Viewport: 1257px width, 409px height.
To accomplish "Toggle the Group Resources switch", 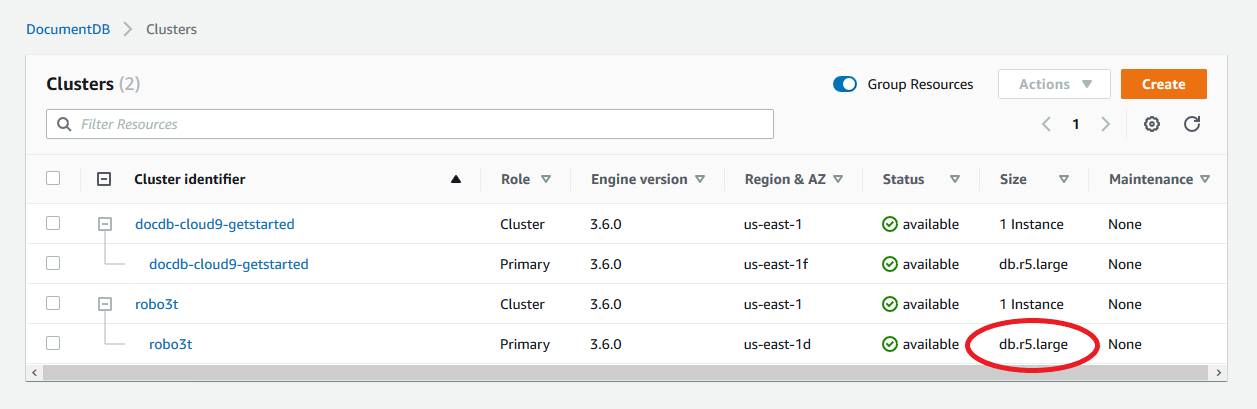I will 845,85.
